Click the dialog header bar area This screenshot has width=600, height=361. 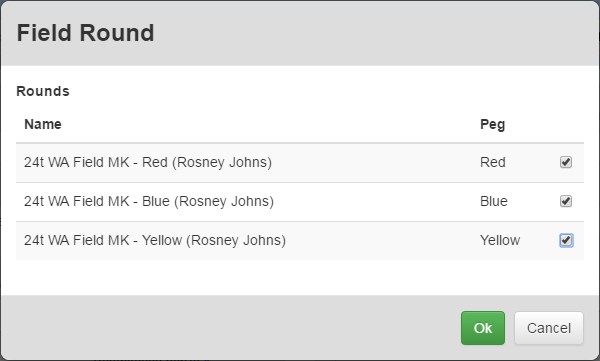point(300,33)
